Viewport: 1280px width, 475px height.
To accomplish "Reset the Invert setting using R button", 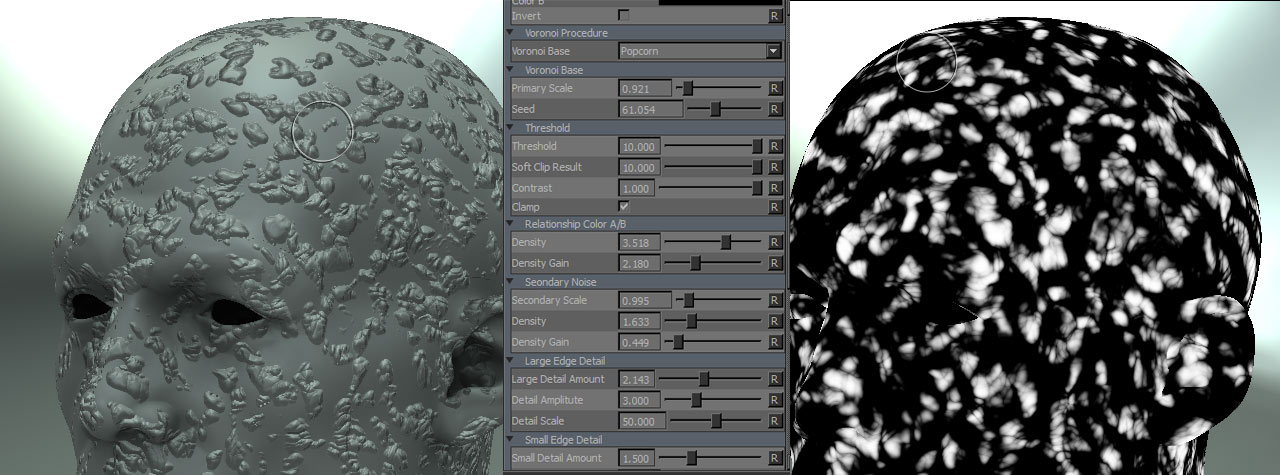I will click(x=774, y=15).
